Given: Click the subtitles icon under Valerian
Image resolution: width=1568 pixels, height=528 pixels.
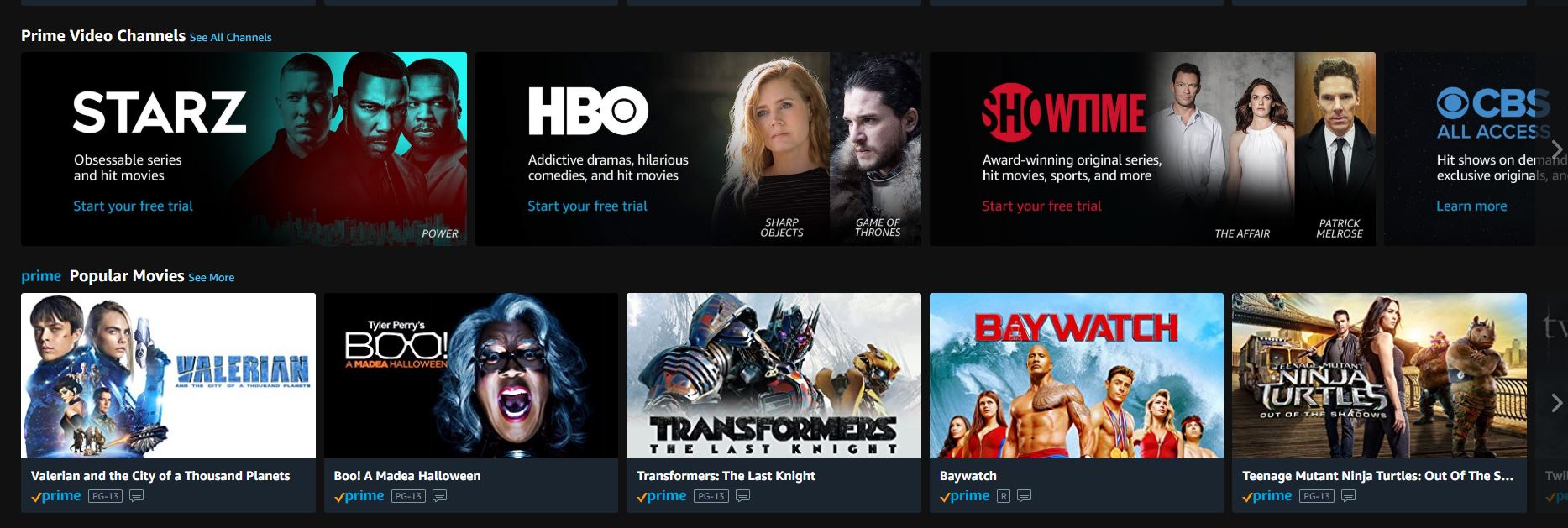Looking at the screenshot, I should (x=136, y=496).
